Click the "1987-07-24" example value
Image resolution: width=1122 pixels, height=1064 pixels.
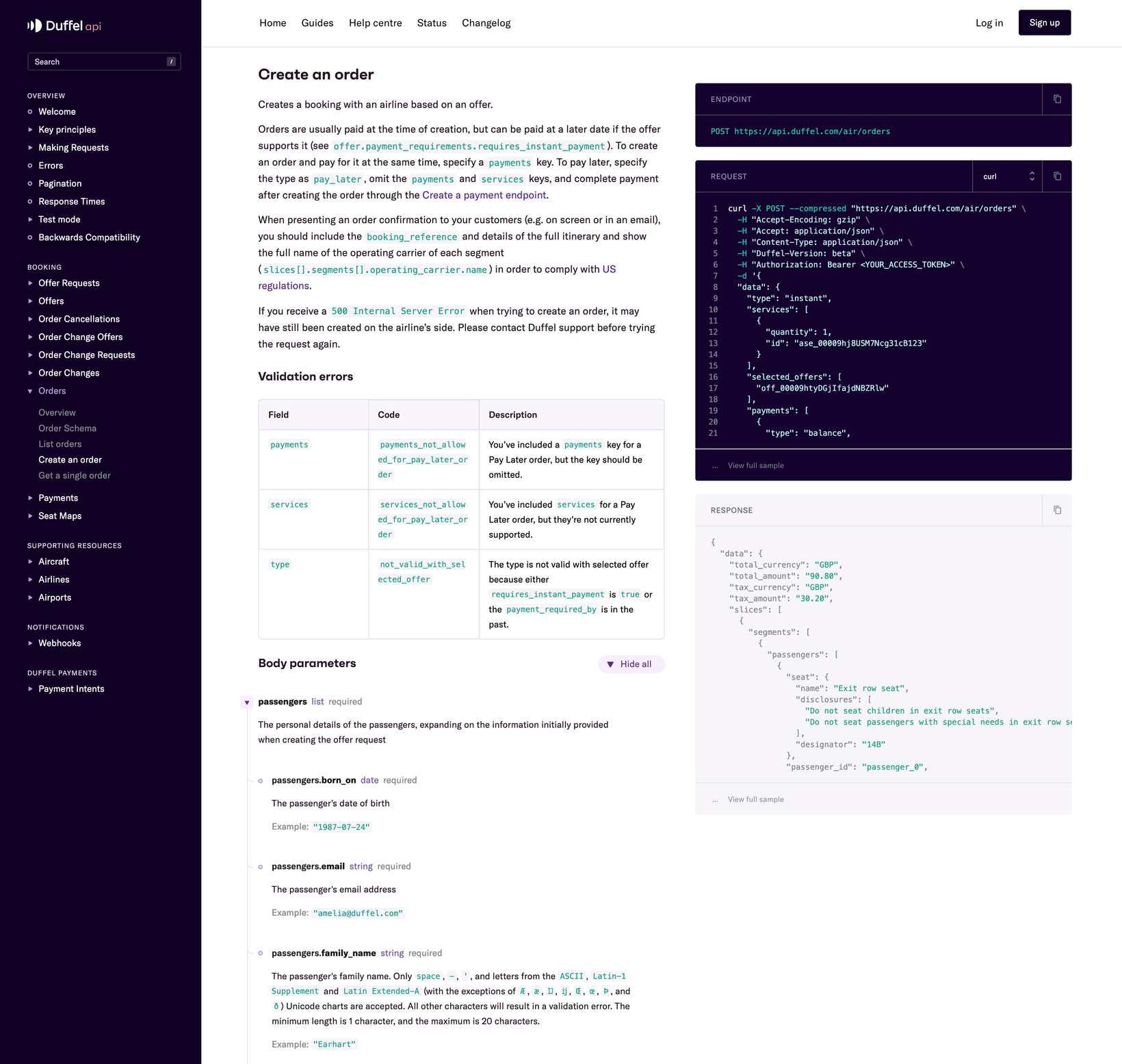(x=341, y=827)
